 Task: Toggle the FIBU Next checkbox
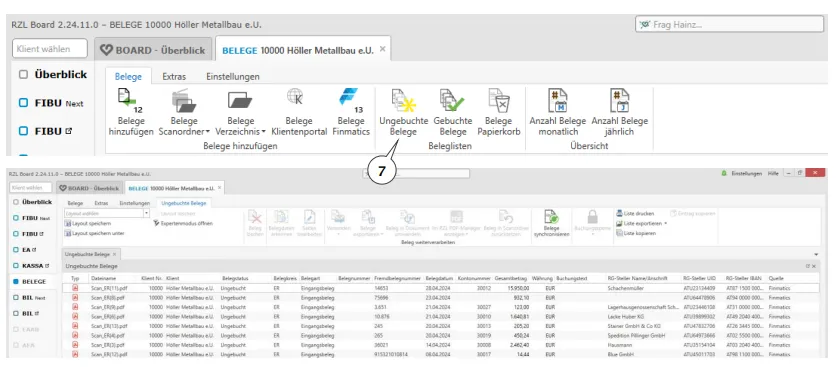point(23,103)
